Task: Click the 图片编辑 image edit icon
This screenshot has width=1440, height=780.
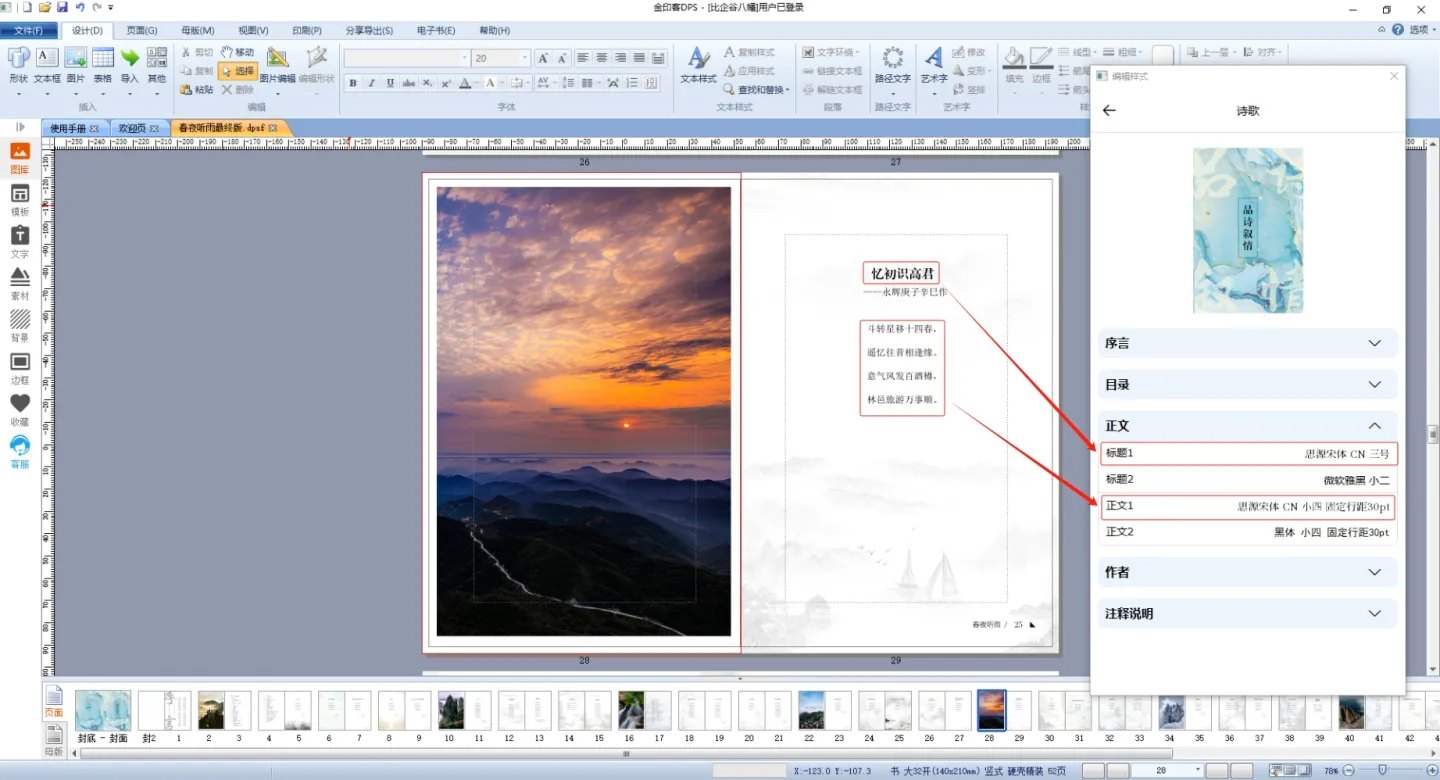Action: pyautogui.click(x=278, y=62)
